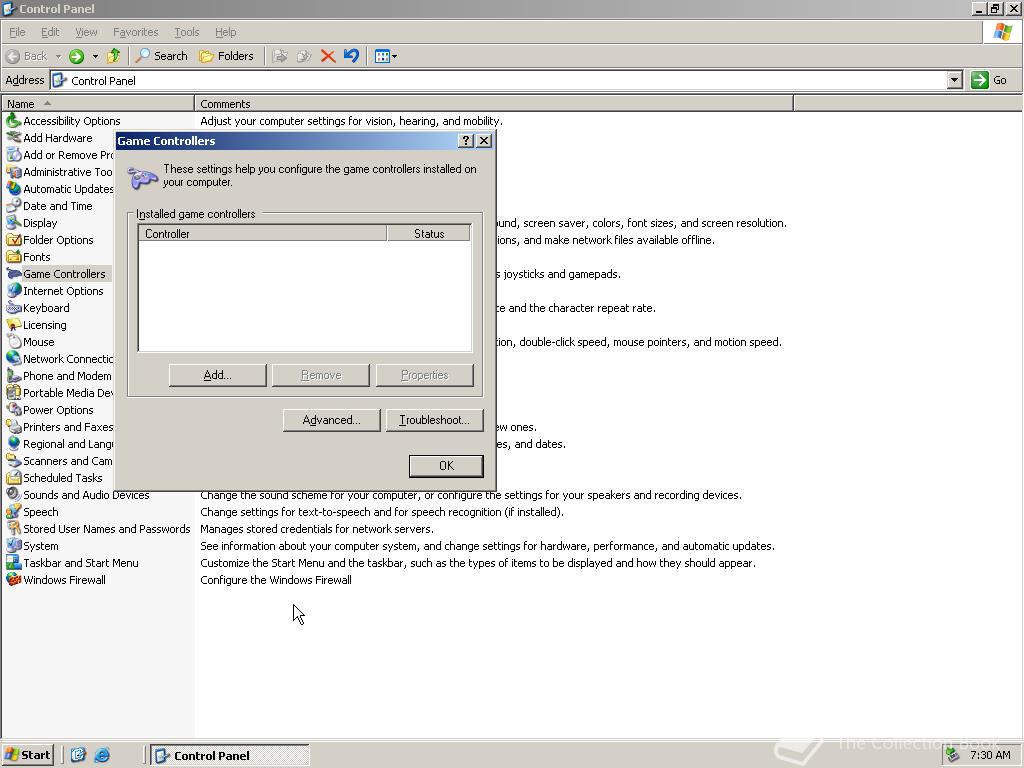Image resolution: width=1024 pixels, height=768 pixels.
Task: Open the File menu
Action: coord(17,32)
